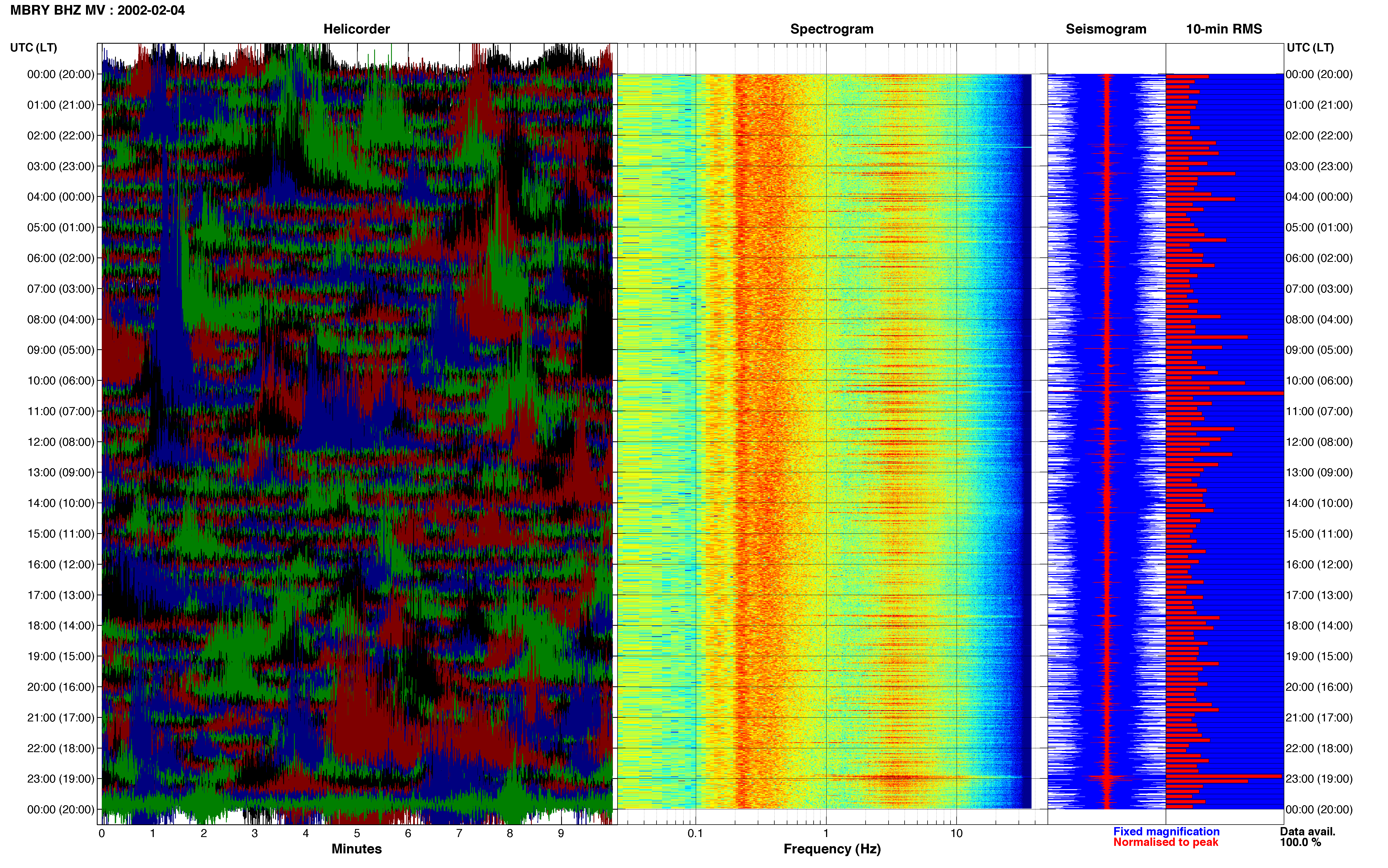Click the 05:00 (01:00) label beside the RMS panel
1388x868 pixels.
click(1319, 228)
